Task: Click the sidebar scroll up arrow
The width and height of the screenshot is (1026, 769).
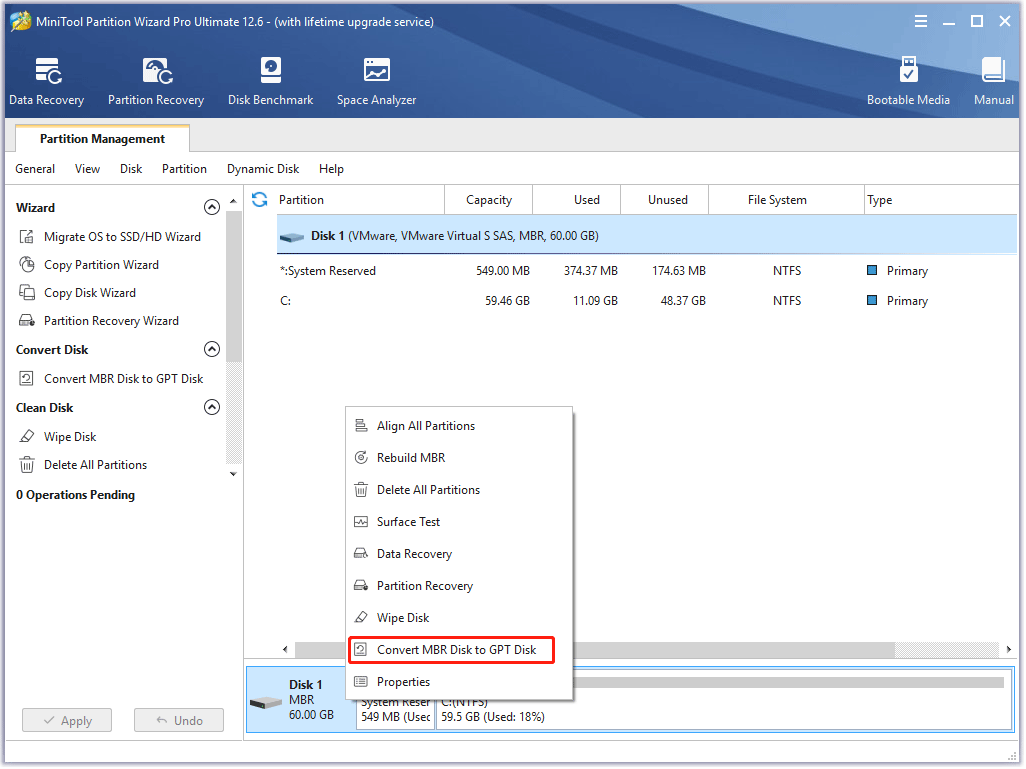Action: point(234,202)
